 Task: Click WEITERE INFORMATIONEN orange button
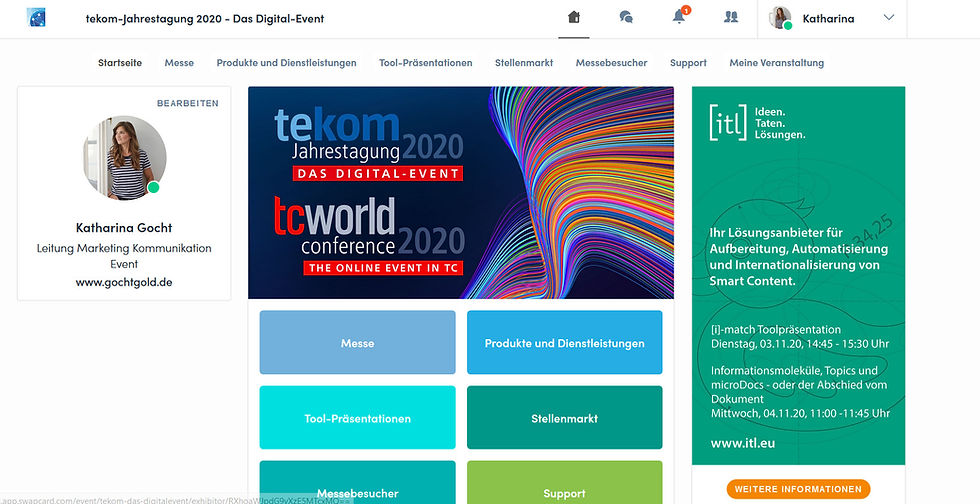[798, 489]
